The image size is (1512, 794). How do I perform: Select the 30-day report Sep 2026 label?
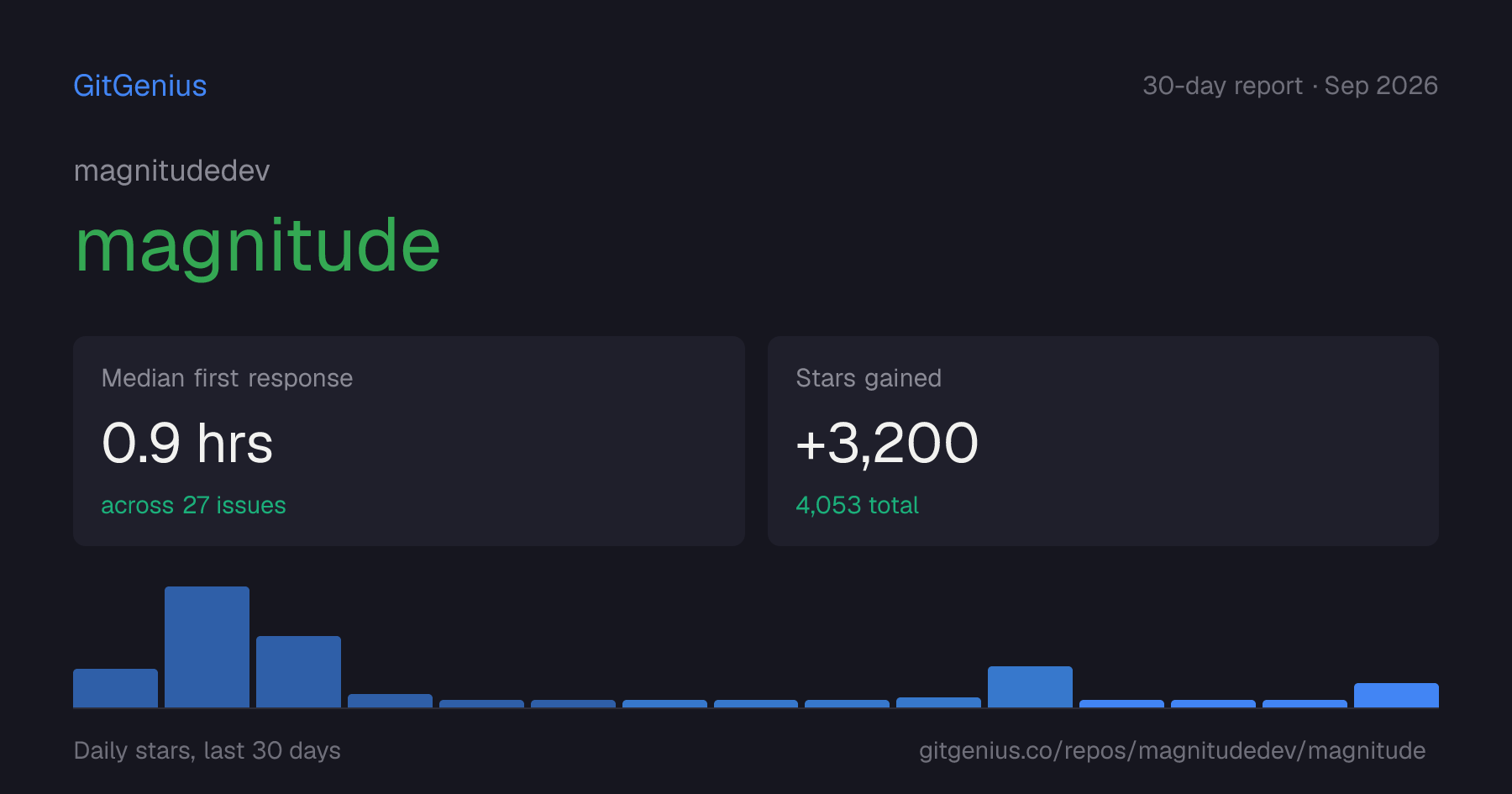[1290, 86]
